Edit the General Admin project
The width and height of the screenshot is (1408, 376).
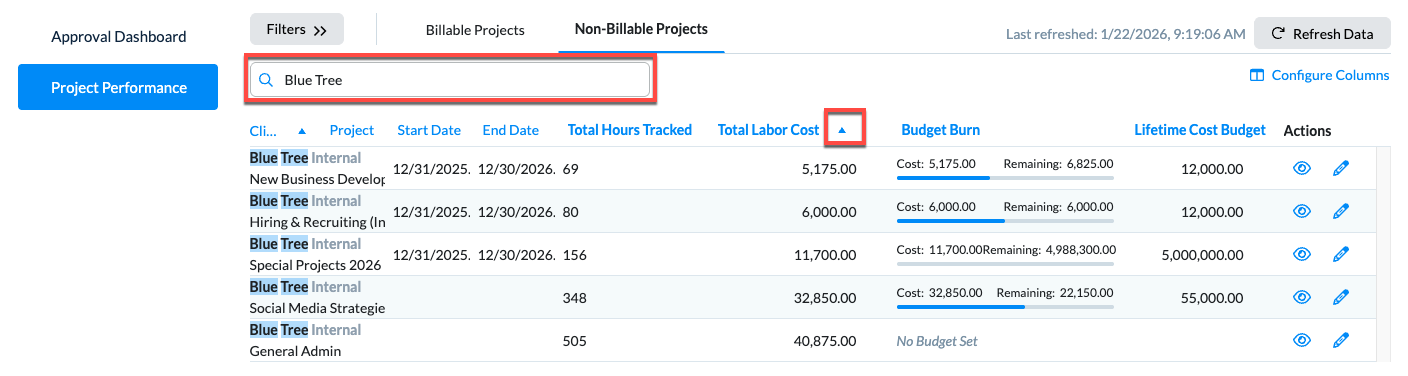[1341, 340]
